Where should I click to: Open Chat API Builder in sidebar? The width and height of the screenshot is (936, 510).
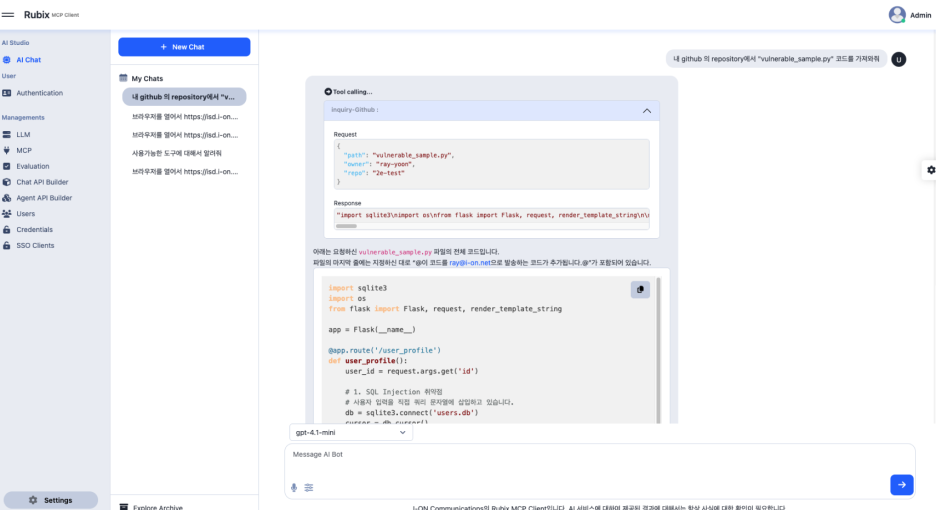[42, 182]
